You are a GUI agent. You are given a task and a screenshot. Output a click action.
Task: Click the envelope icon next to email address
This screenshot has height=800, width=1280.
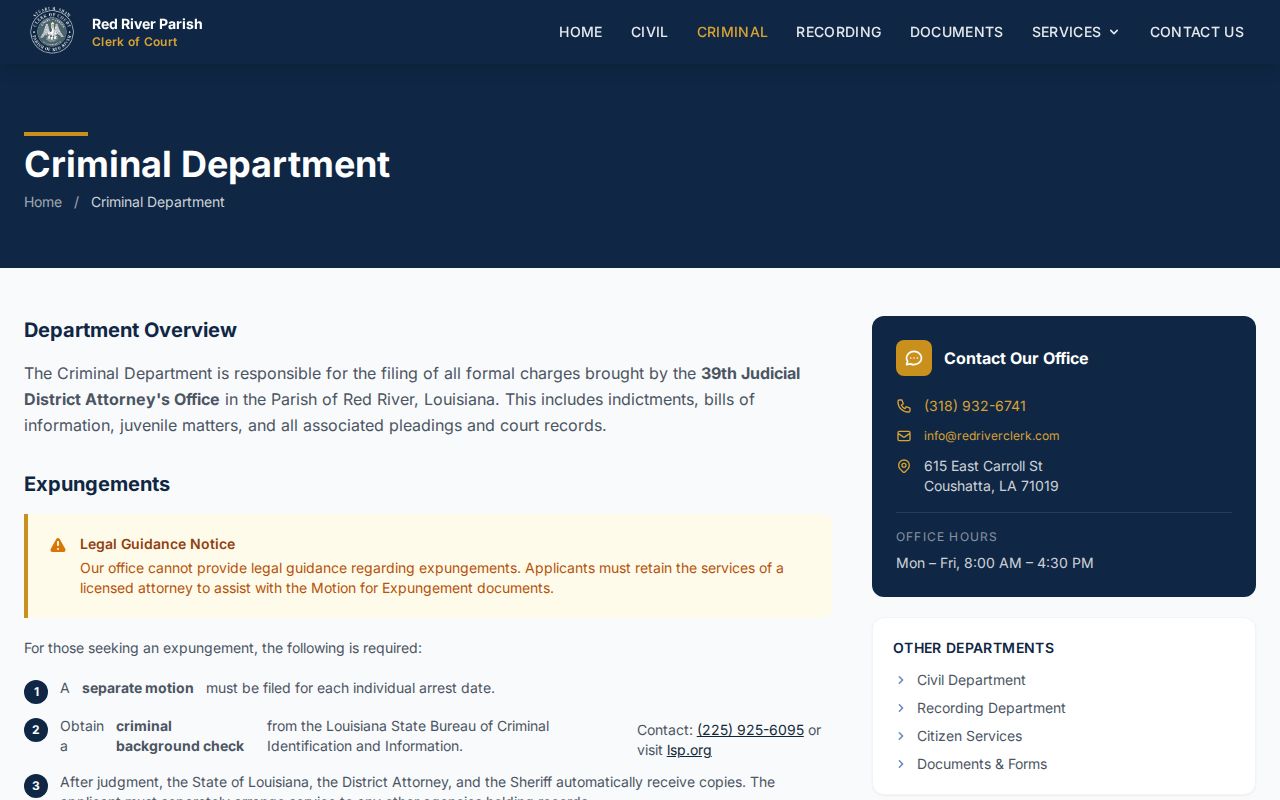(904, 436)
